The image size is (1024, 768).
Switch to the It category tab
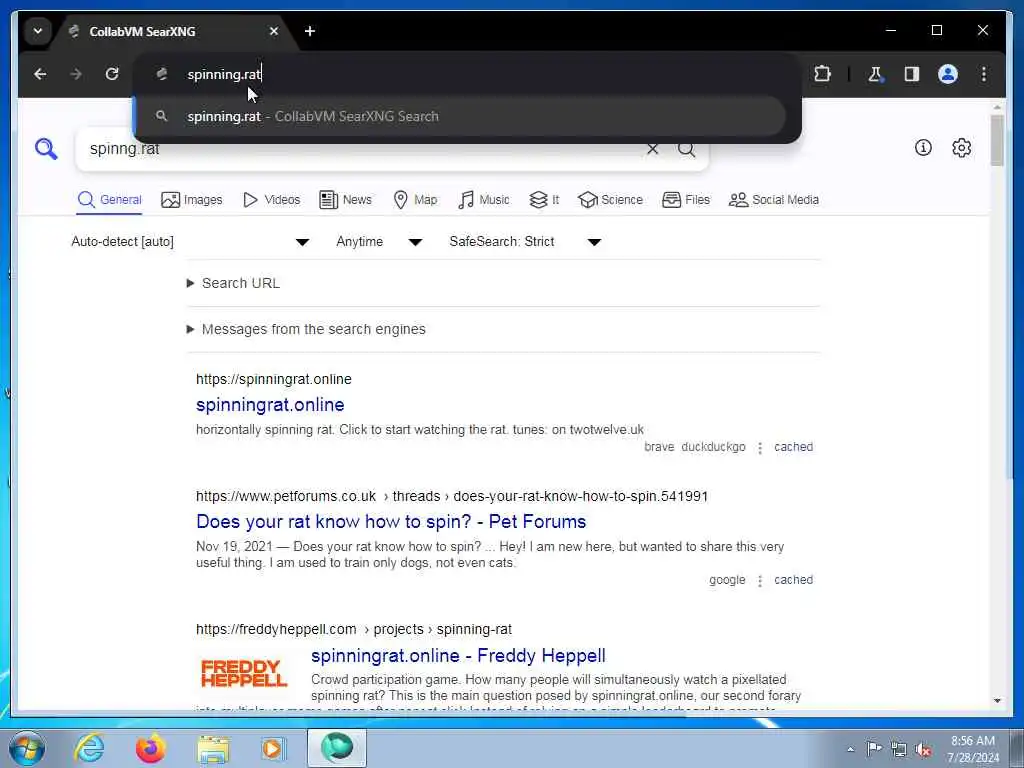click(544, 200)
